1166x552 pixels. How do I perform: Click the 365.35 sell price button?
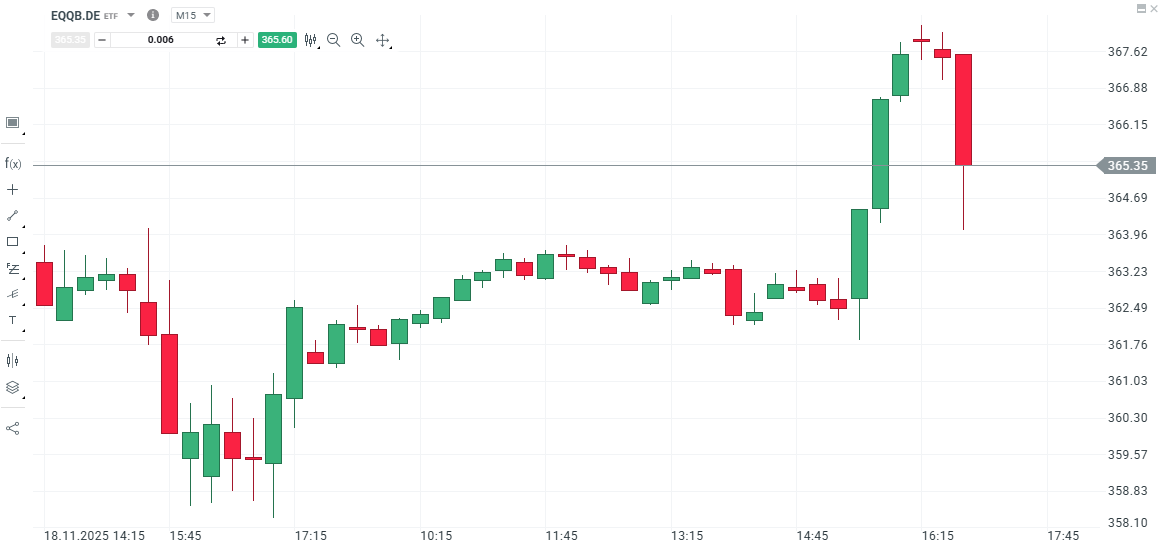click(x=71, y=40)
